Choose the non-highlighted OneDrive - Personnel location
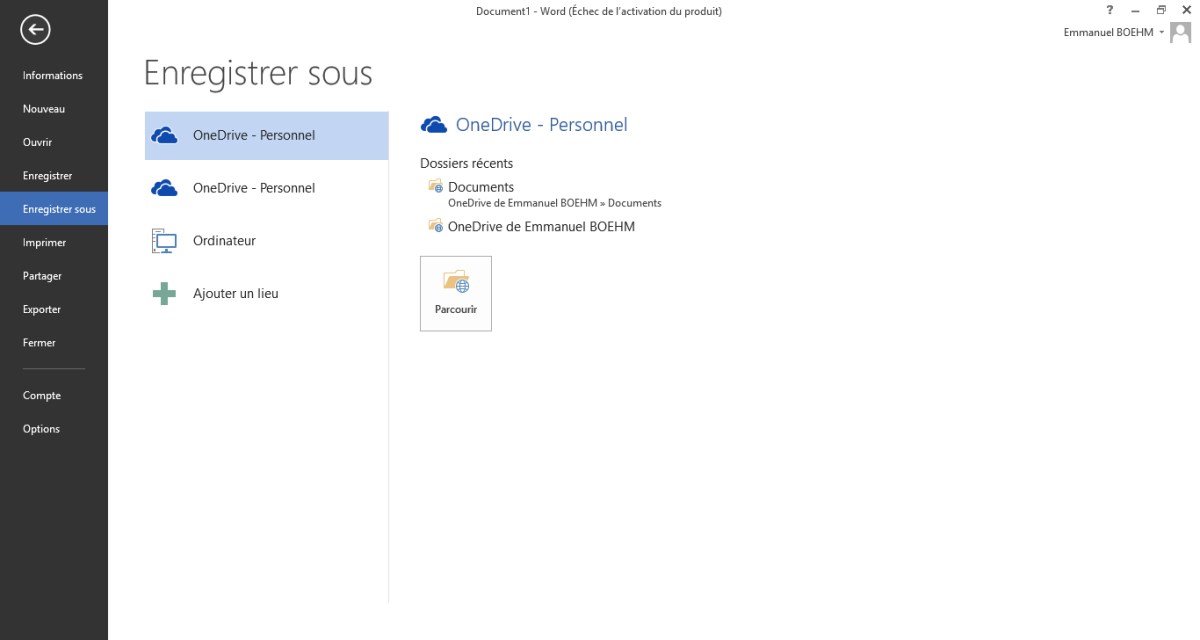This screenshot has width=1200, height=640. (266, 188)
